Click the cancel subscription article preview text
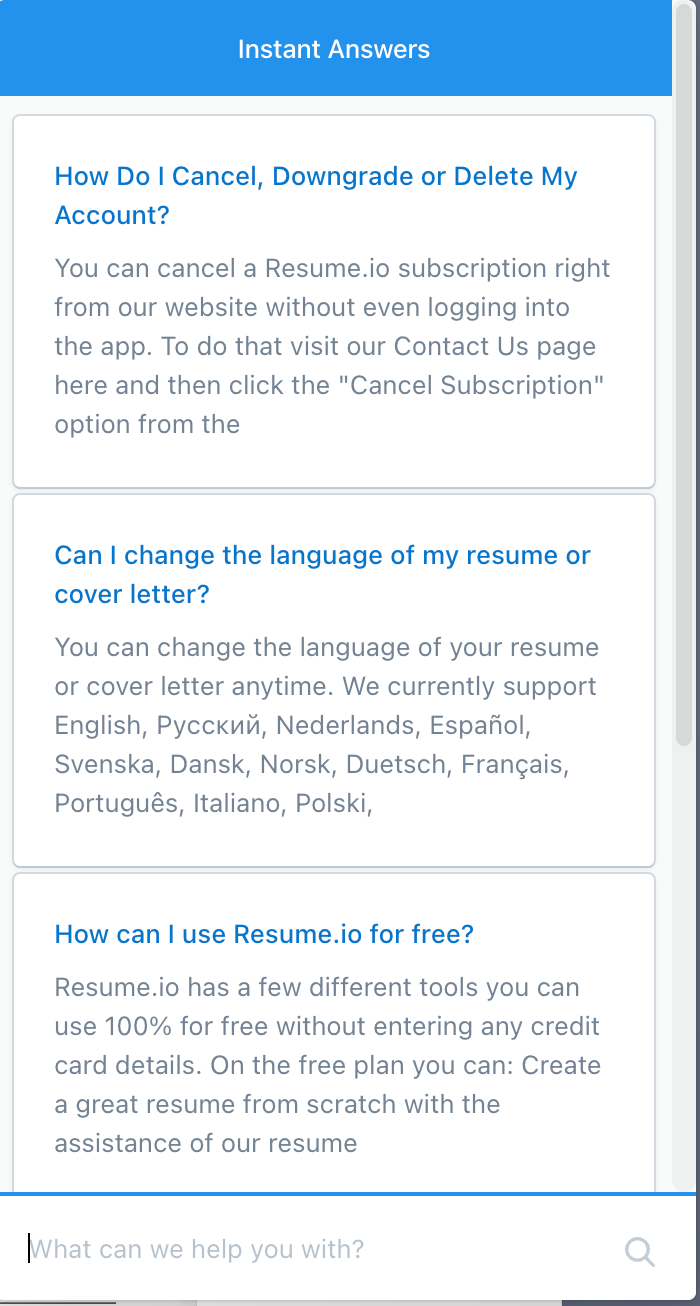Image resolution: width=700 pixels, height=1306 pixels. pos(332,346)
